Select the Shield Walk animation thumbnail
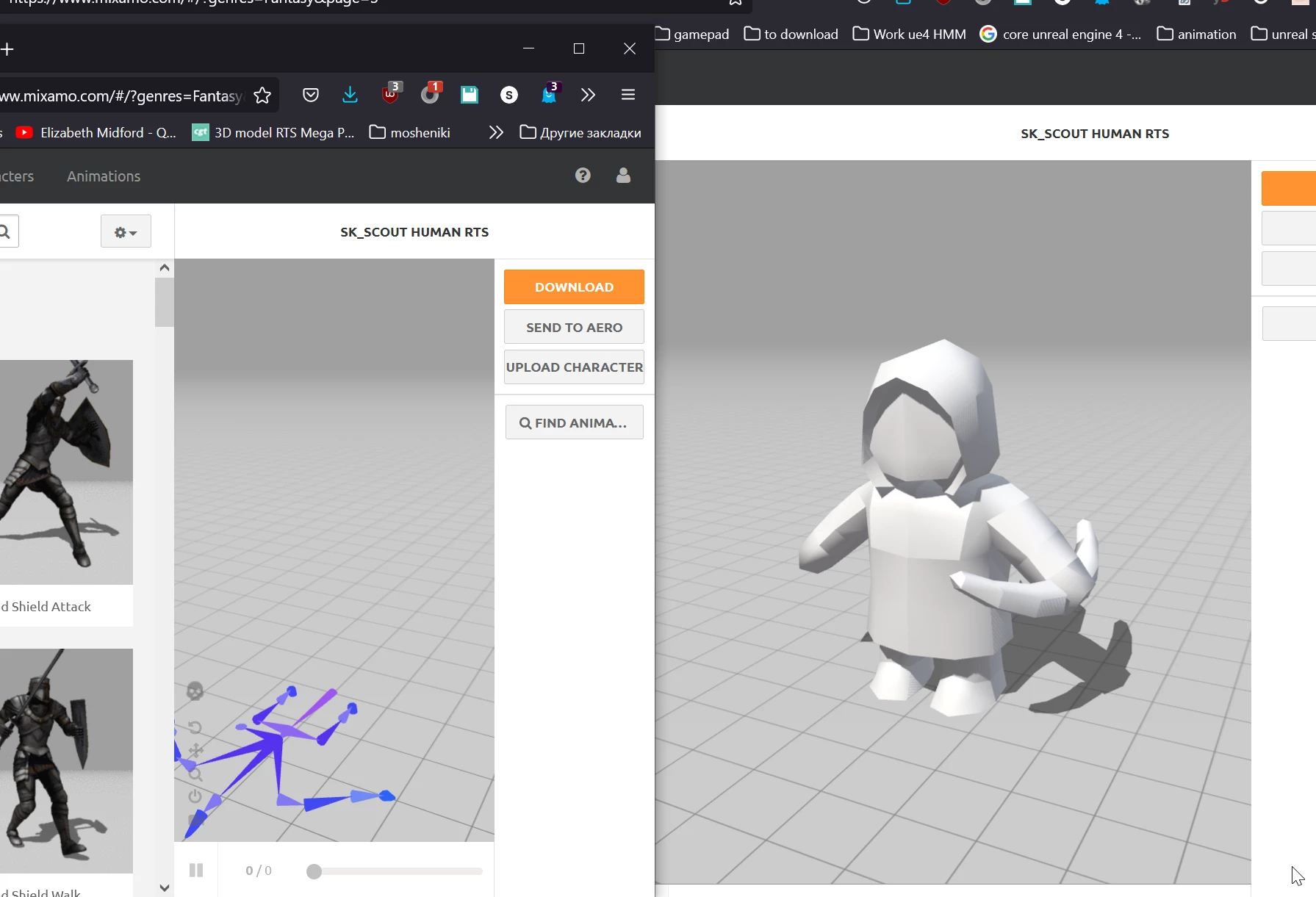This screenshot has height=897, width=1316. tap(66, 760)
